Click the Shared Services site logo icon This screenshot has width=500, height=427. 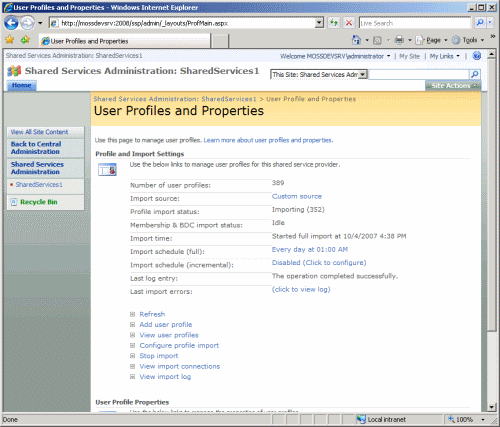click(14, 71)
